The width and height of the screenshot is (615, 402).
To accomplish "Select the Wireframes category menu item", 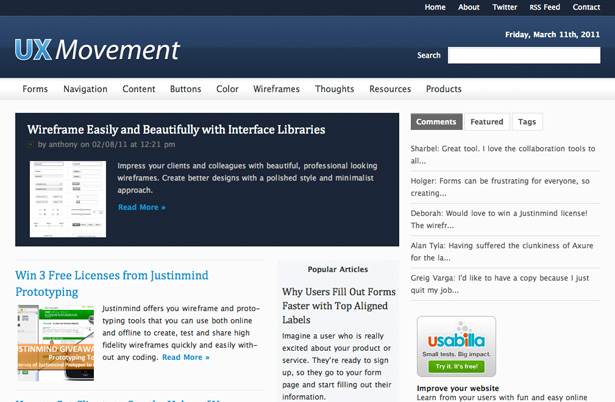I will 276,89.
